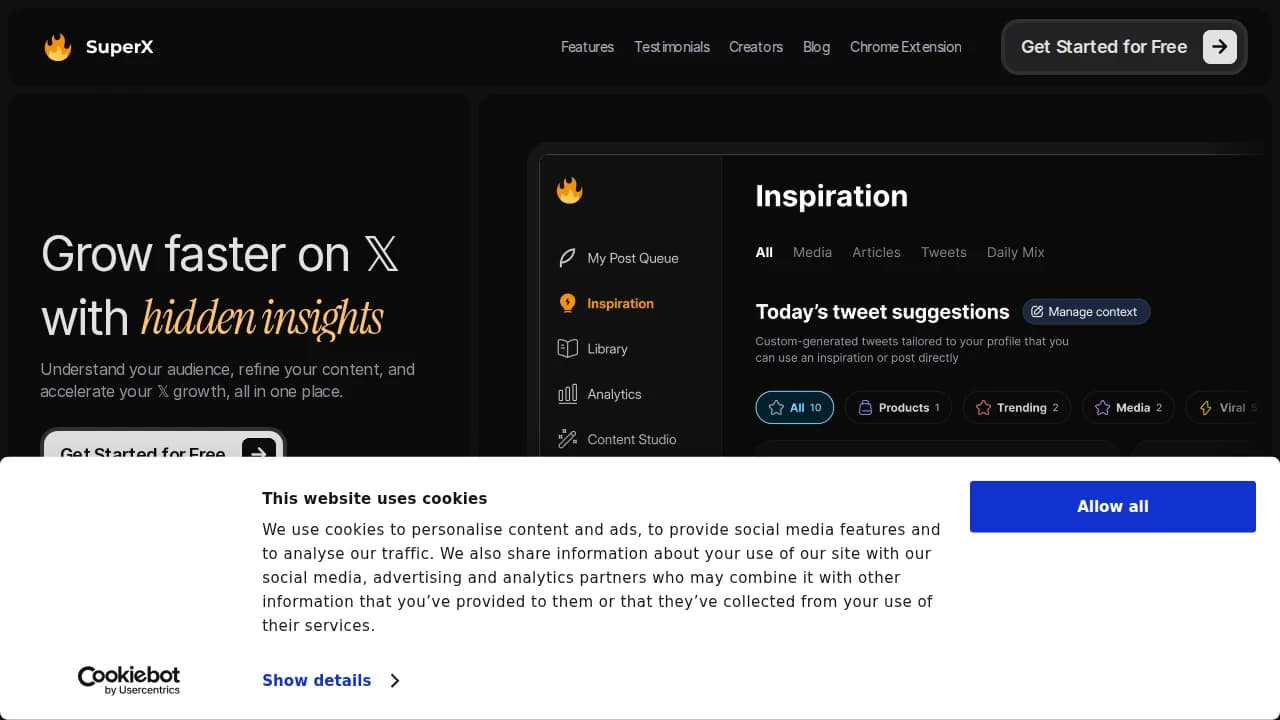Open the Library section icon
Viewport: 1280px width, 720px height.
568,348
